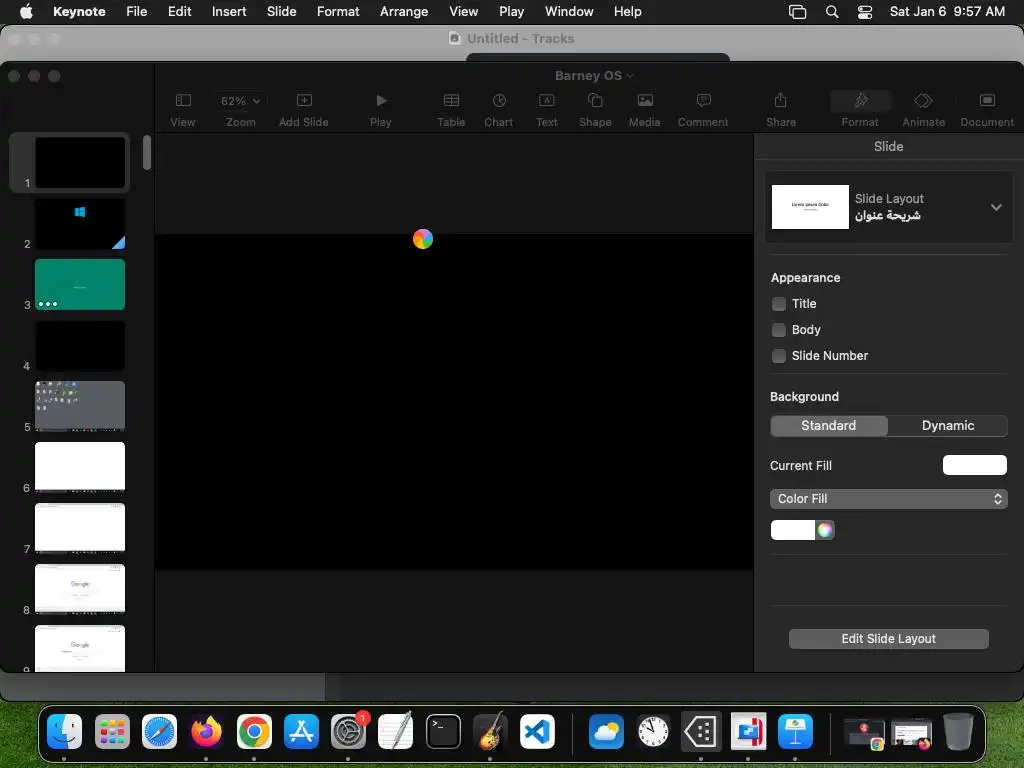Open the Color Fill dropdown
1024x768 pixels.
(x=889, y=499)
